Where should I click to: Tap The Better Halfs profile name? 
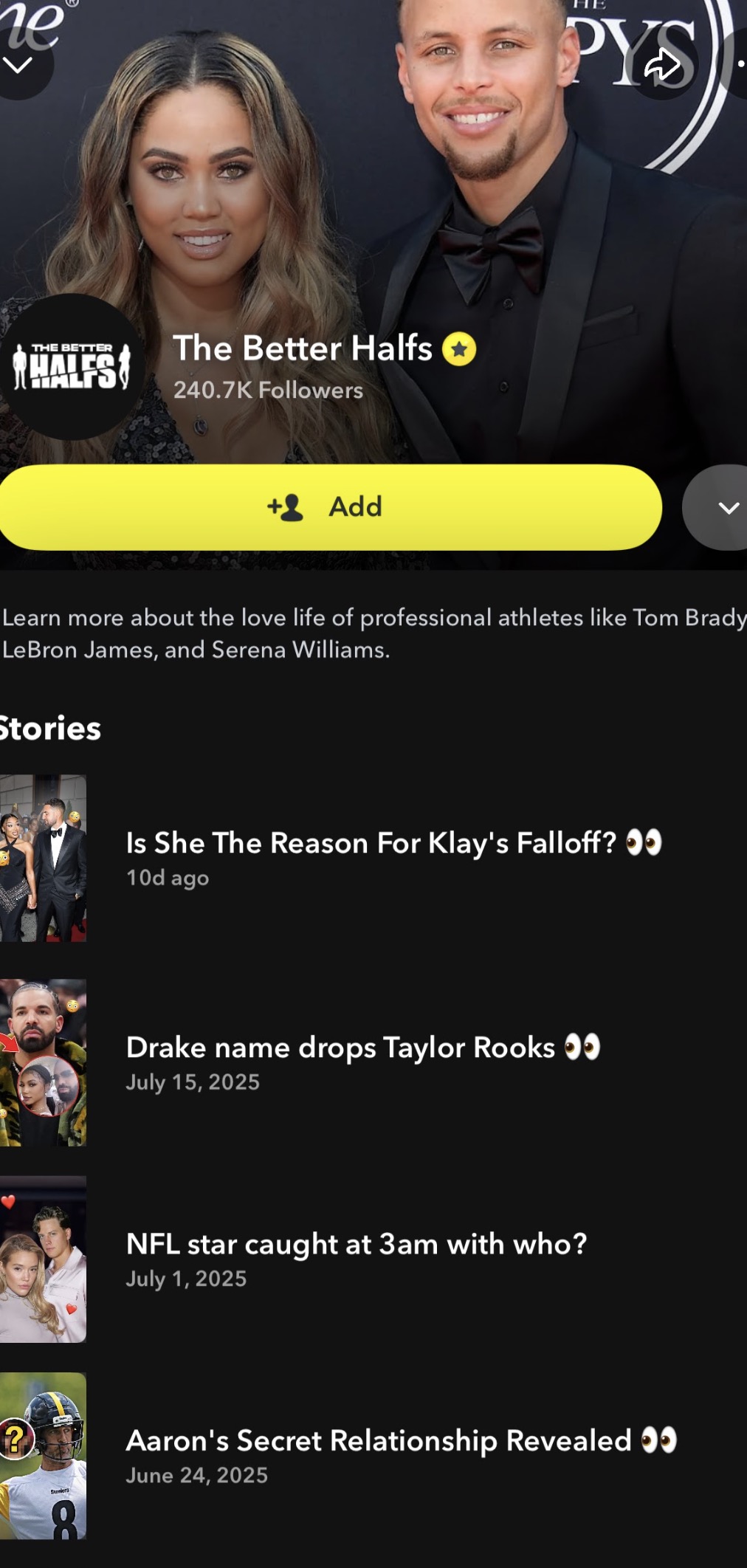pyautogui.click(x=303, y=348)
